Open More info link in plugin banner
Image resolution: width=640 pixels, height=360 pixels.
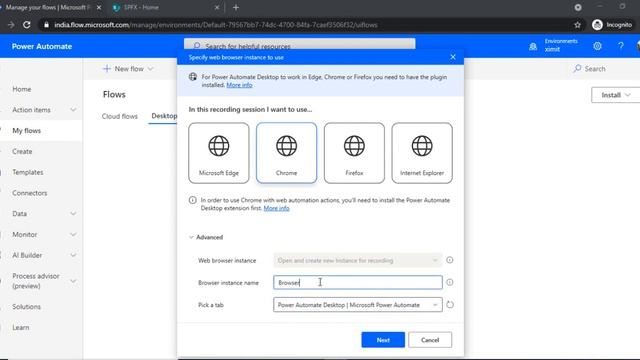point(239,85)
